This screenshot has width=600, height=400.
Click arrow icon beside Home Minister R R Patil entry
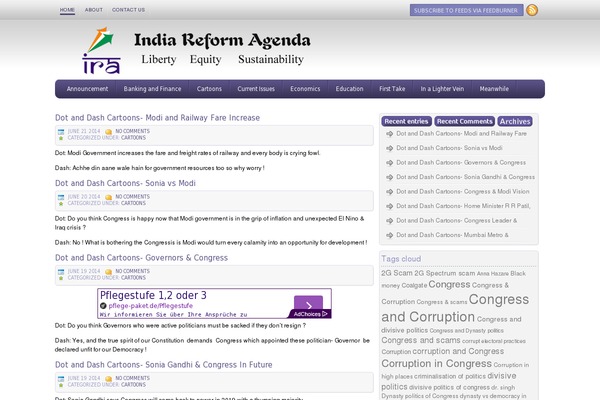390,206
